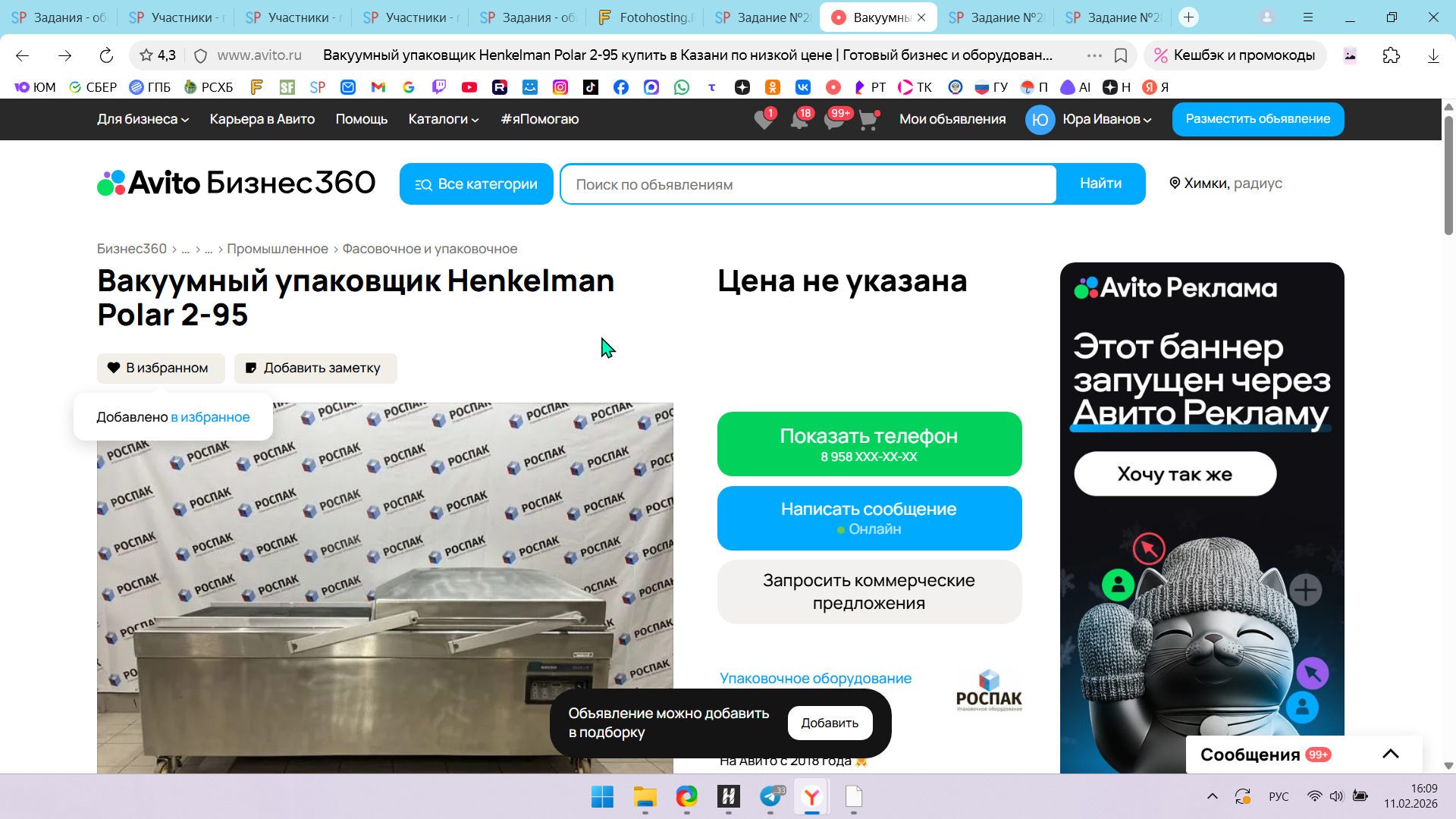The width and height of the screenshot is (1456, 819).
Task: Reload page with the refresh icon
Action: click(x=106, y=55)
